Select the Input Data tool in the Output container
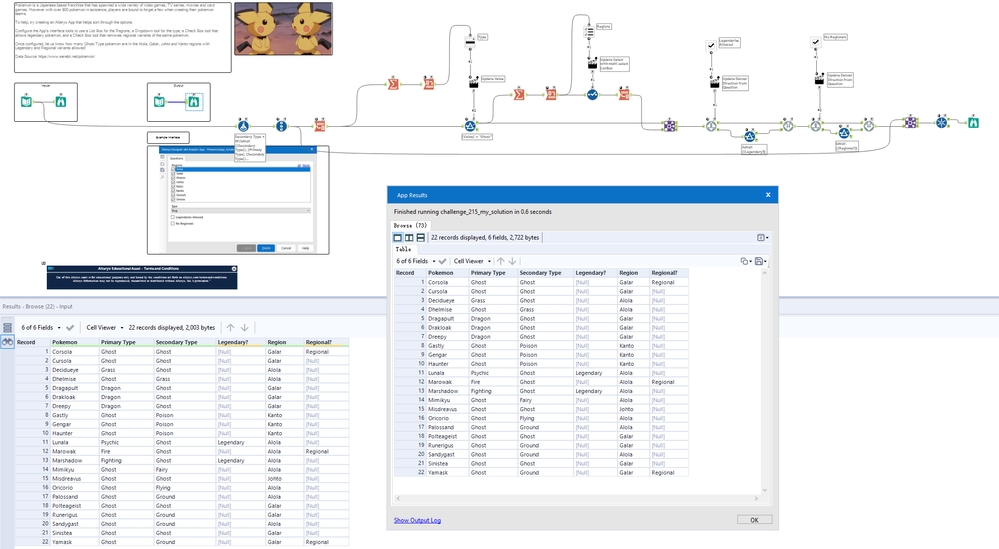The height and width of the screenshot is (549, 999). [159, 101]
